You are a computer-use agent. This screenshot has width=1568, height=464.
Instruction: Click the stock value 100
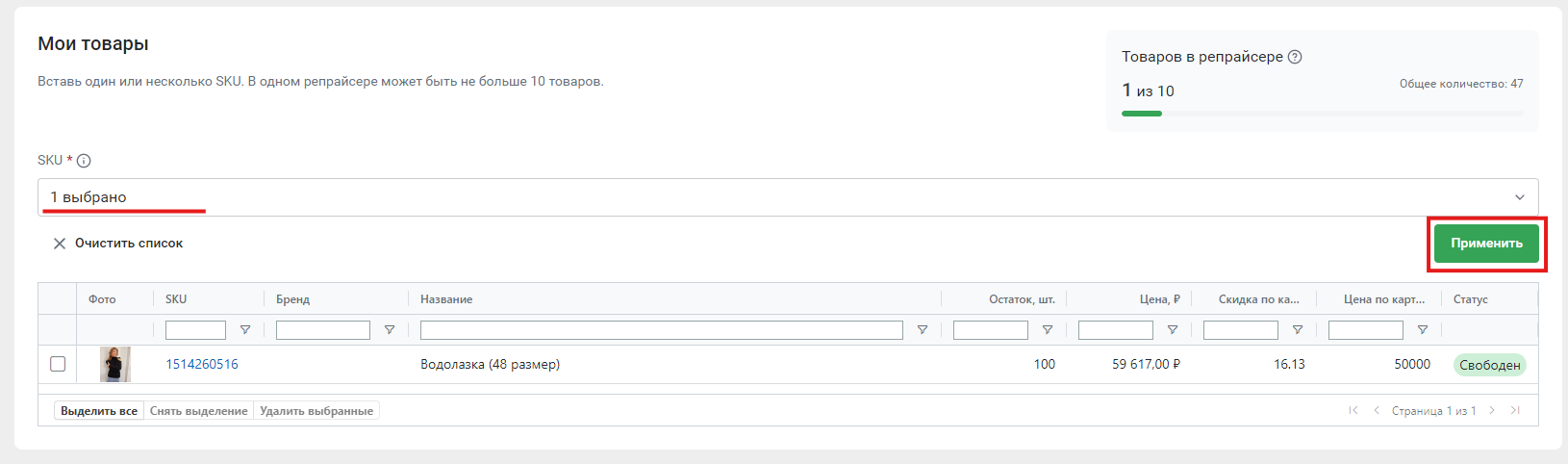[x=1045, y=364]
